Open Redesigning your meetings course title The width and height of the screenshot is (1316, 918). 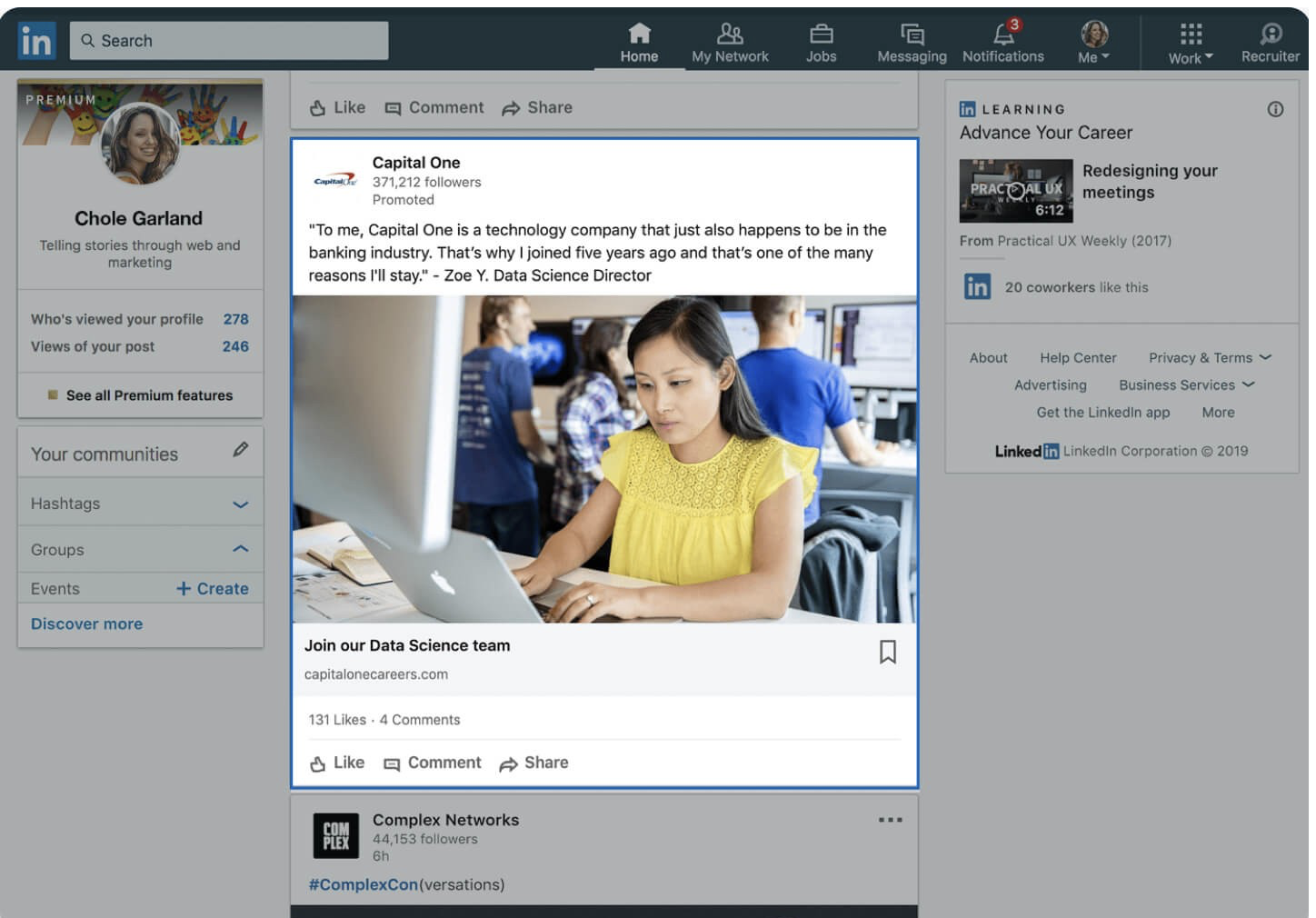pyautogui.click(x=1150, y=182)
